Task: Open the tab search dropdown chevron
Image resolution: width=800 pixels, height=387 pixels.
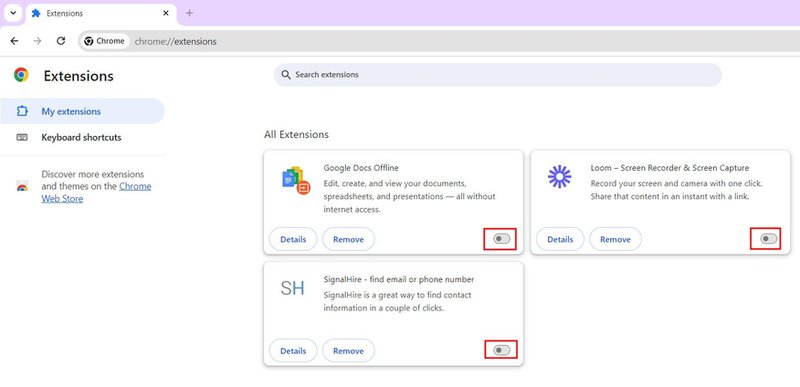Action: click(13, 13)
